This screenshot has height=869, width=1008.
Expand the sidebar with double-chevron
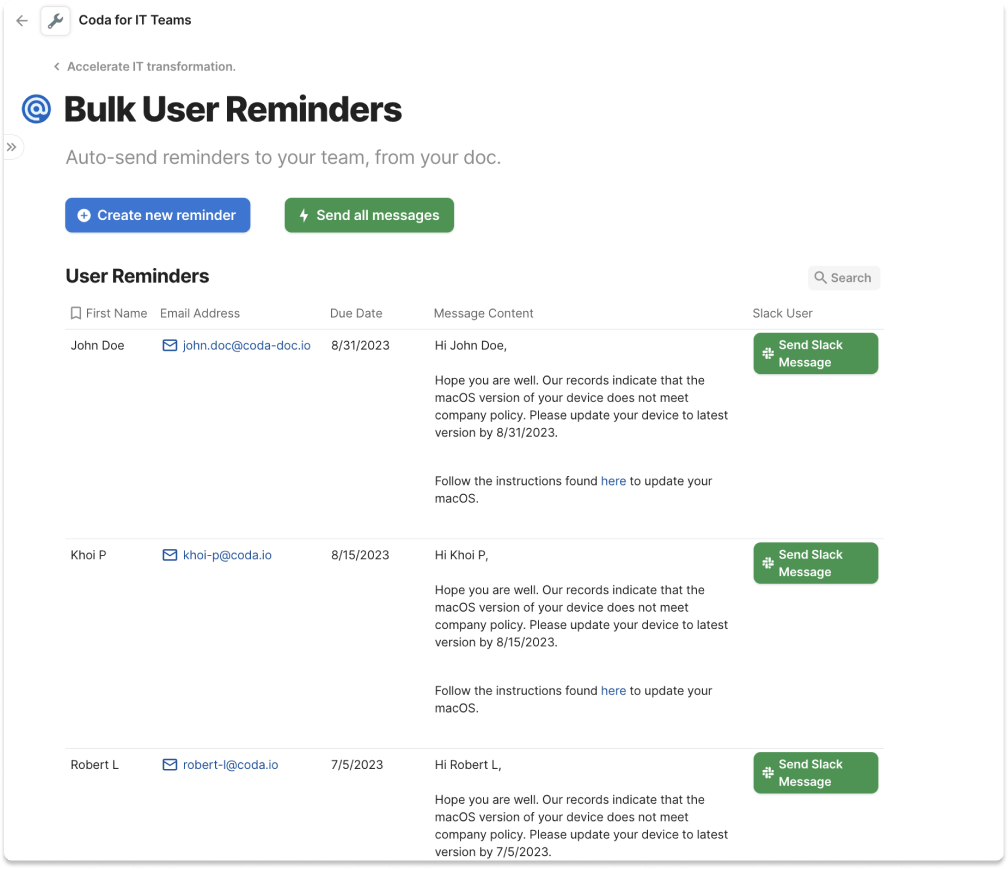(12, 147)
